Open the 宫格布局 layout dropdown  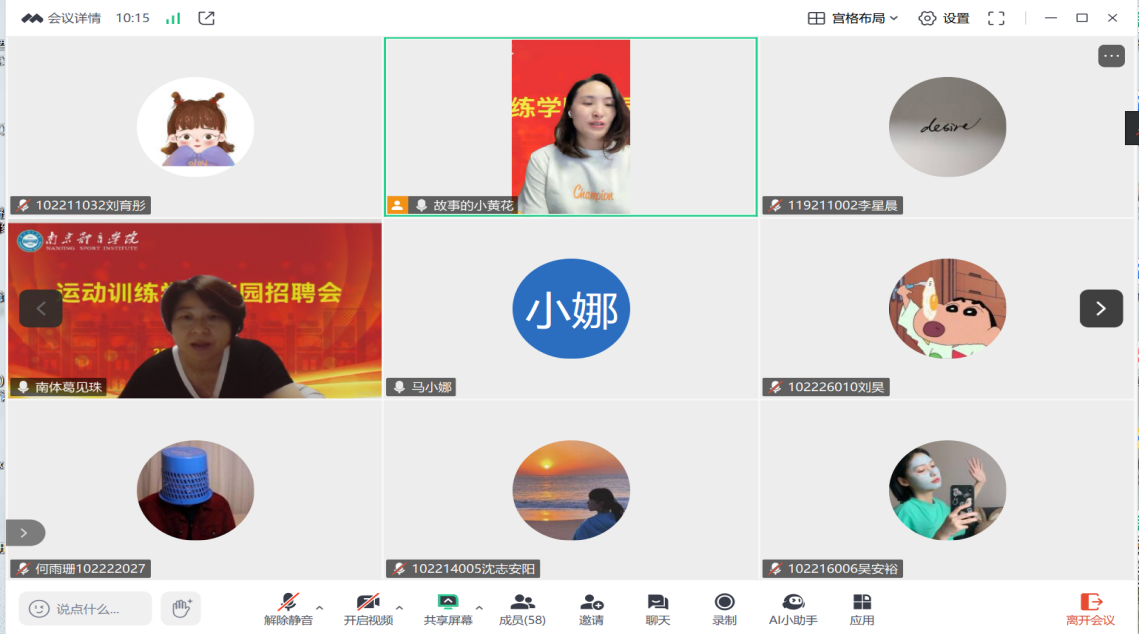point(854,18)
